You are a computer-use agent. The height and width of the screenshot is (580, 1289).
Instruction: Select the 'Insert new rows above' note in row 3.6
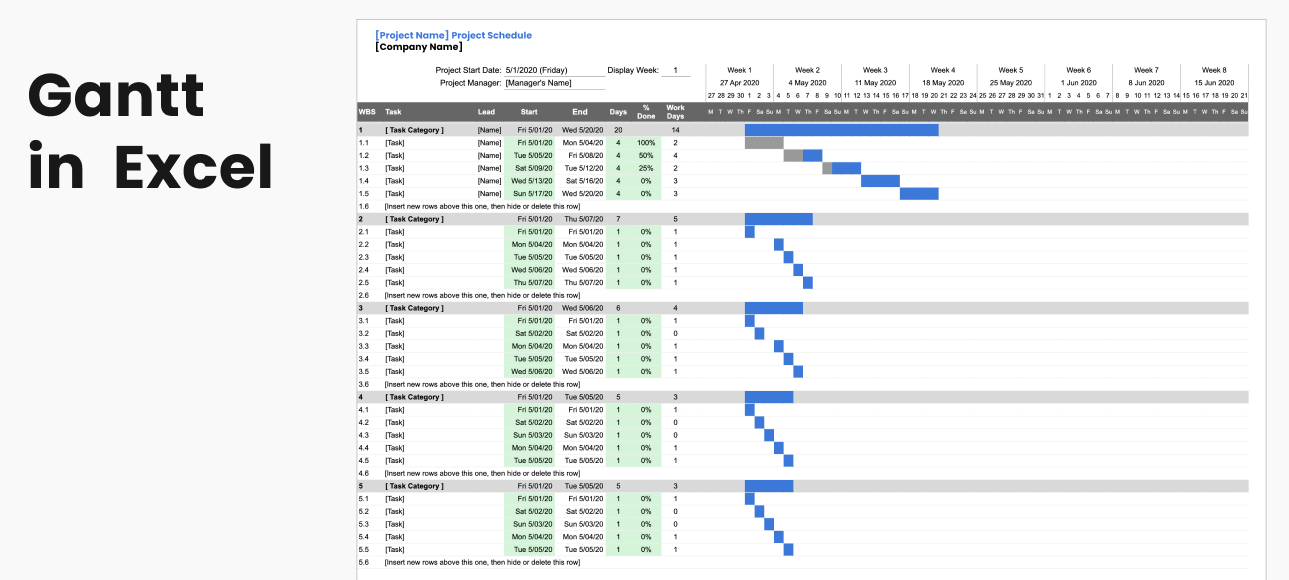coord(482,384)
